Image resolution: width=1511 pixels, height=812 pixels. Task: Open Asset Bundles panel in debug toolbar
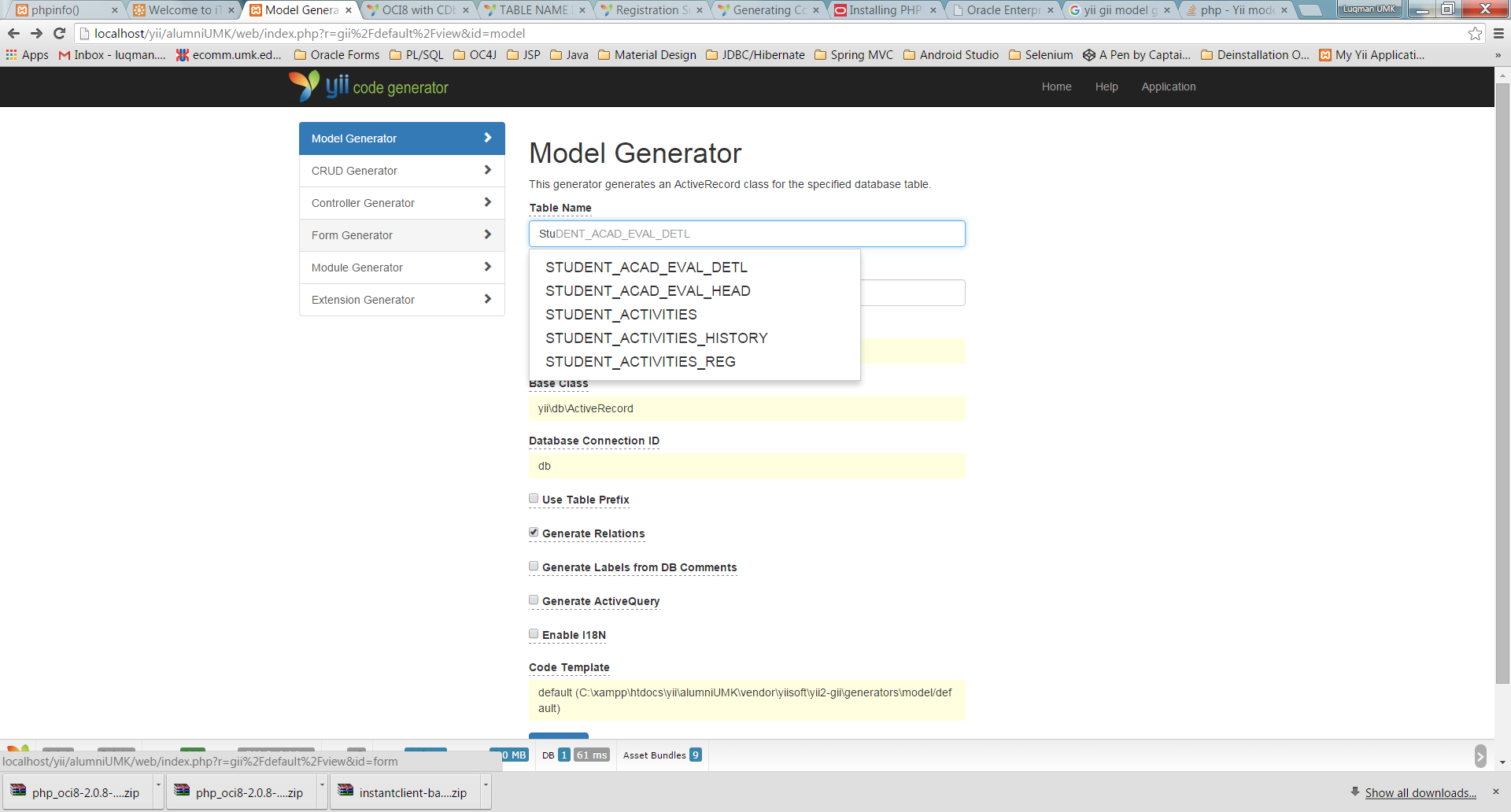click(655, 755)
